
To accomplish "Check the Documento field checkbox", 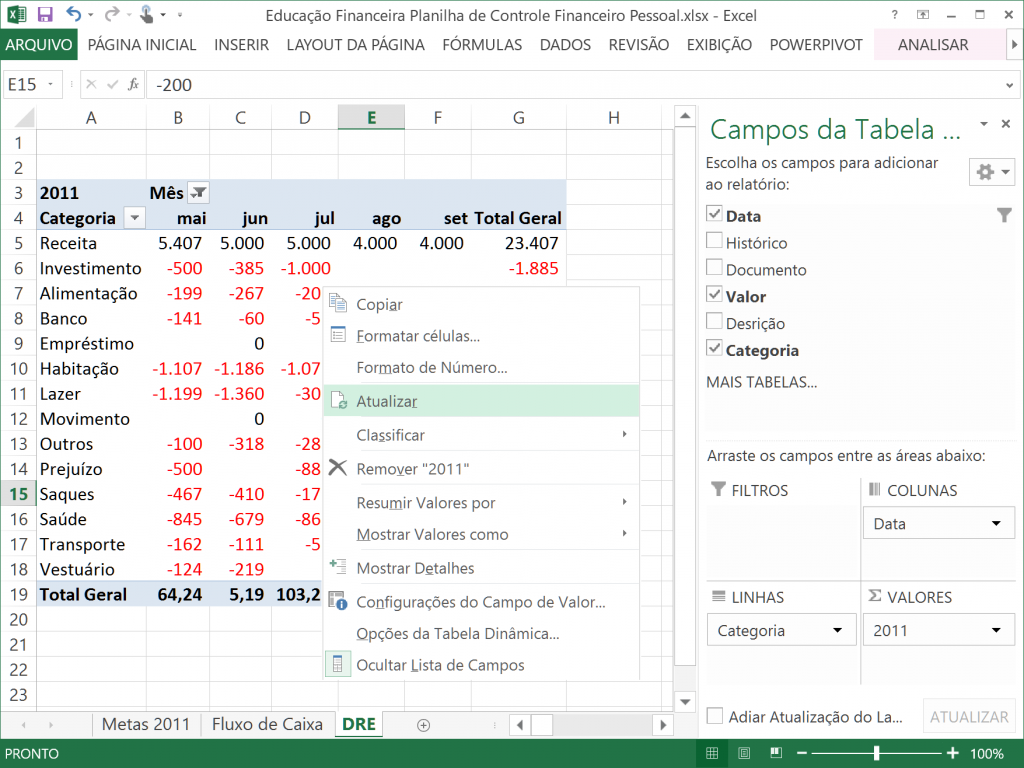I will point(714,267).
